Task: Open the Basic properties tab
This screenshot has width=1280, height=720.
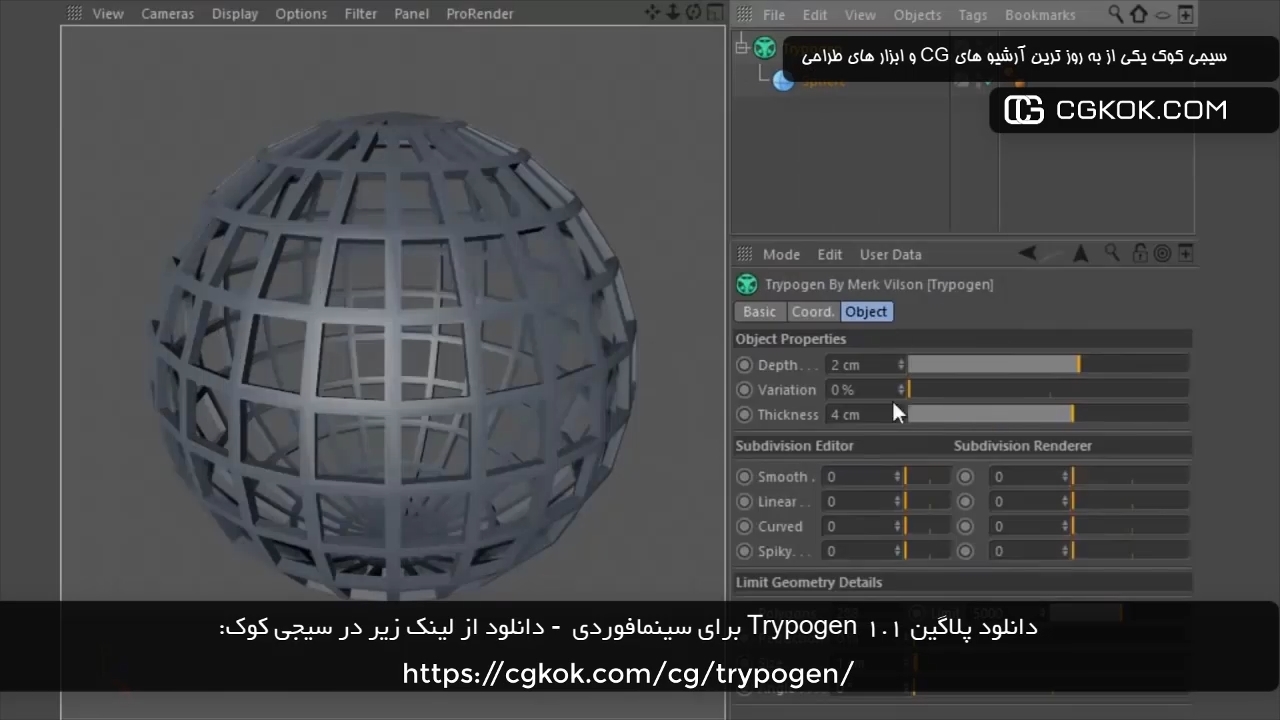Action: [x=759, y=312]
